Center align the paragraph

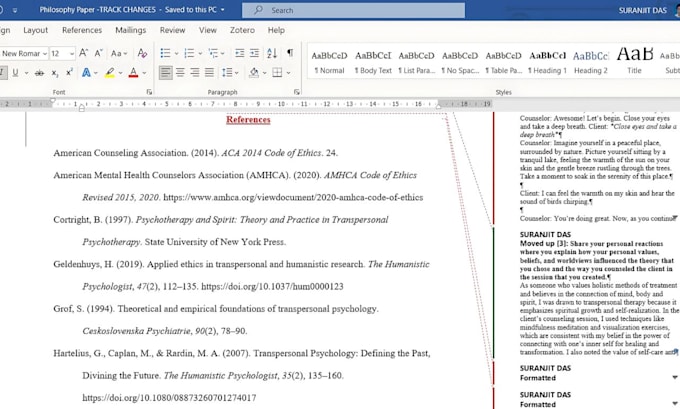[x=180, y=72]
